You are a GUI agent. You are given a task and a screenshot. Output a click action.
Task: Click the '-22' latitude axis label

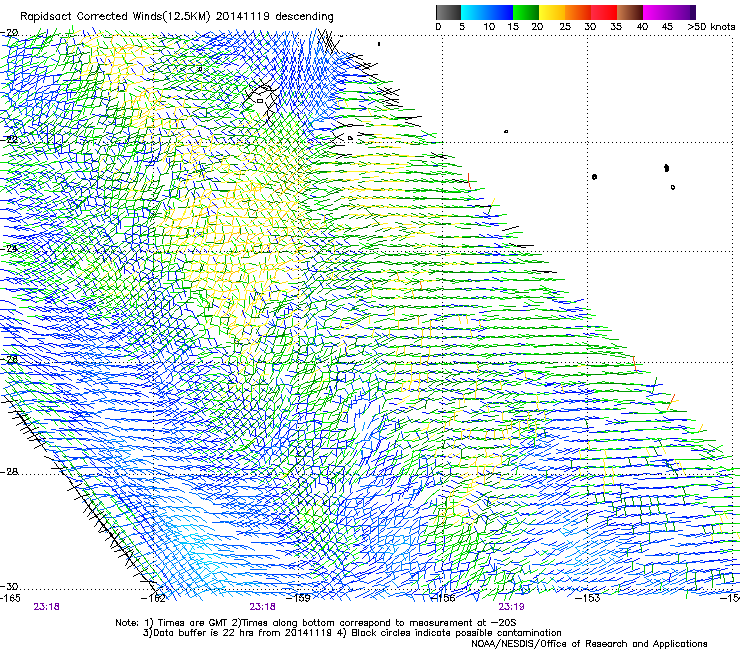coord(9,139)
